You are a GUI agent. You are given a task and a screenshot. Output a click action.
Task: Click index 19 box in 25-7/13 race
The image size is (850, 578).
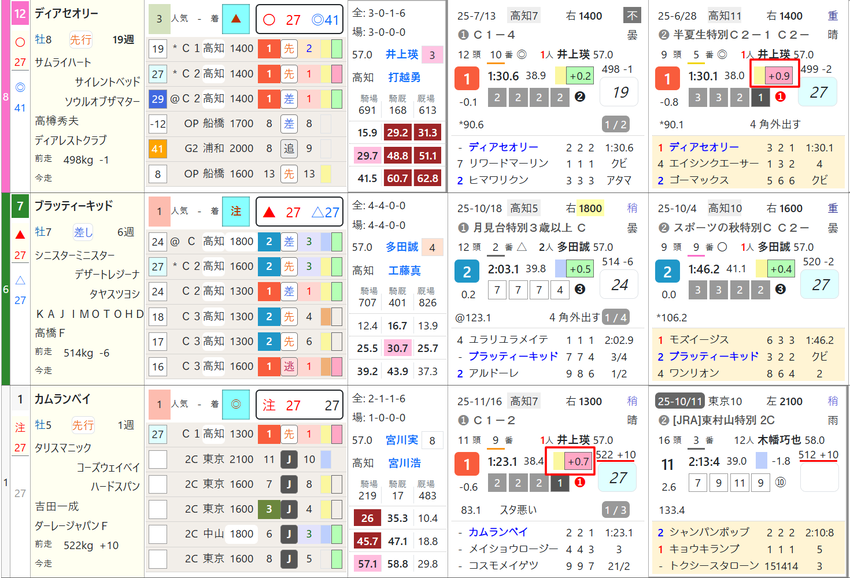[x=620, y=93]
